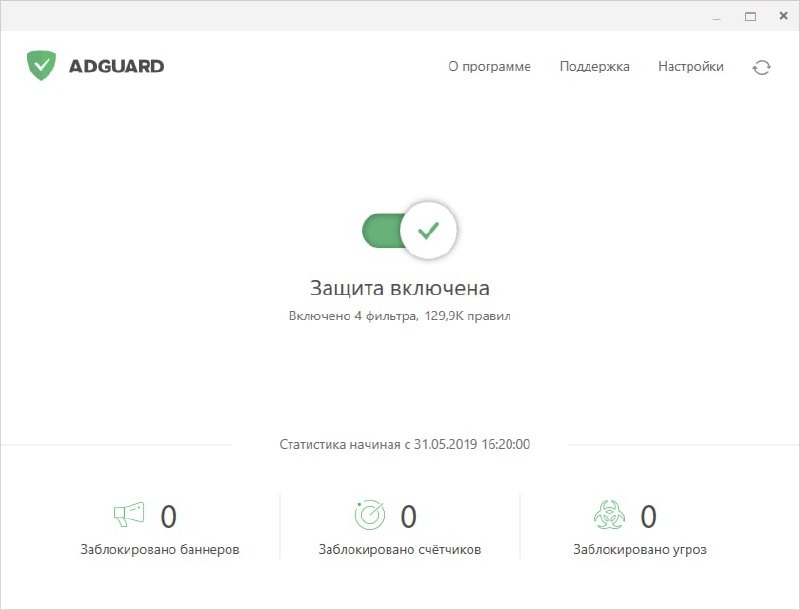This screenshot has height=610, width=800.
Task: Click the blocked threats biohazard icon
Action: coord(609,515)
